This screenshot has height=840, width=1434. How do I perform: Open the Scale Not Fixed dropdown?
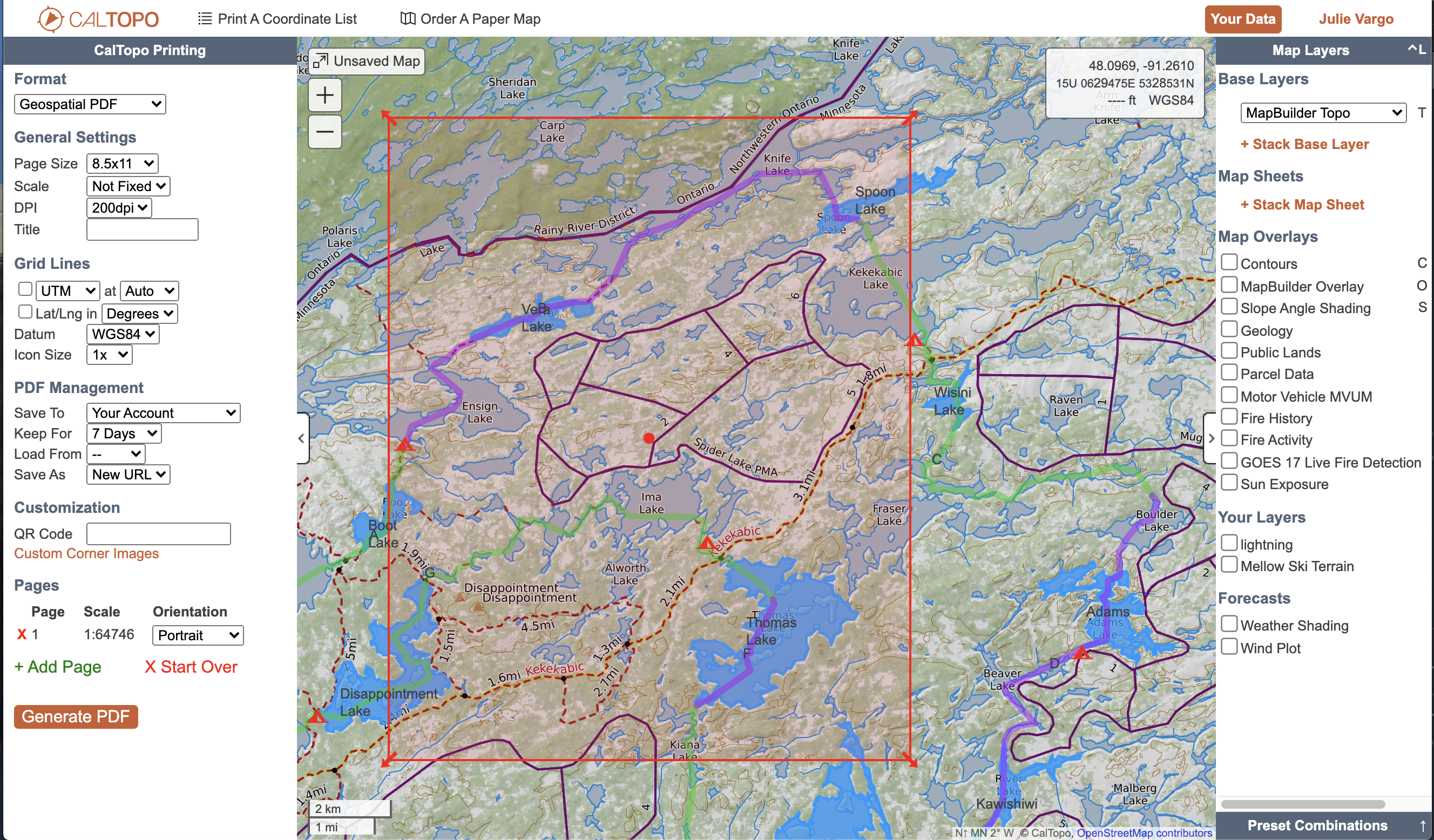click(x=128, y=186)
